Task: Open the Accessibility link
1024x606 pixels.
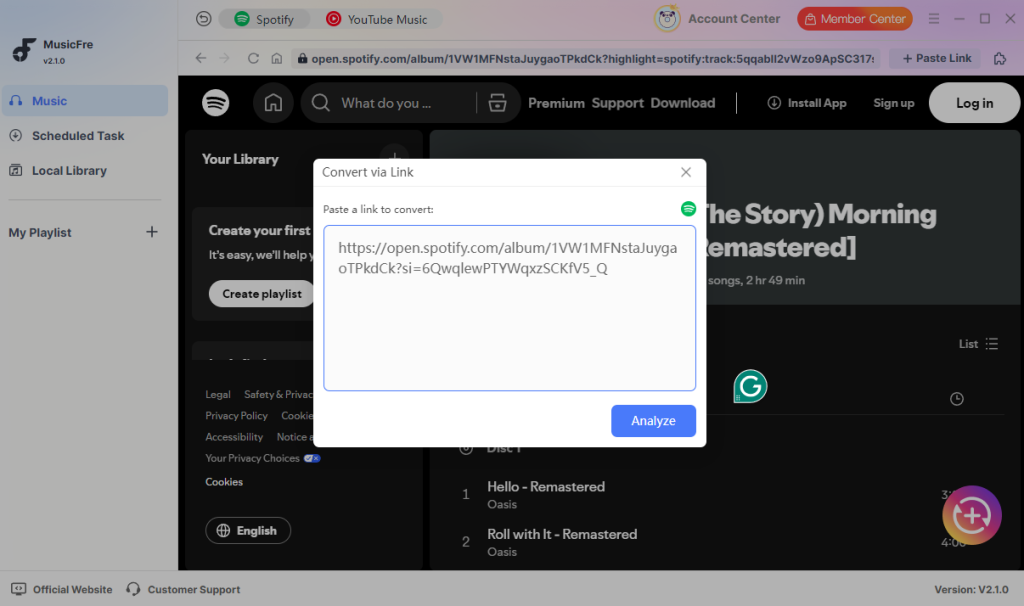Action: (234, 437)
